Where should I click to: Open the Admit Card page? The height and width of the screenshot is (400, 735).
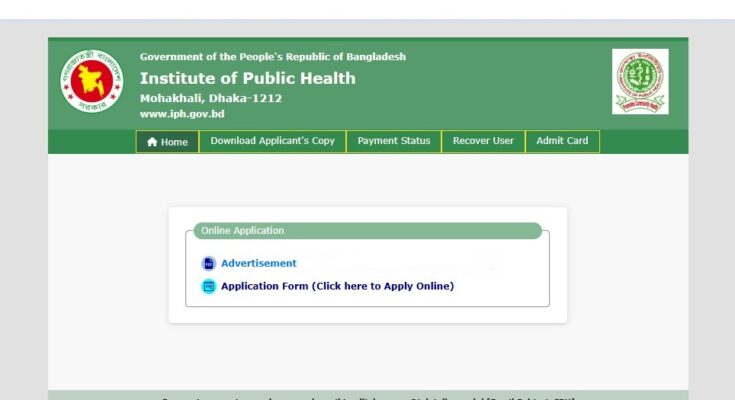coord(562,141)
